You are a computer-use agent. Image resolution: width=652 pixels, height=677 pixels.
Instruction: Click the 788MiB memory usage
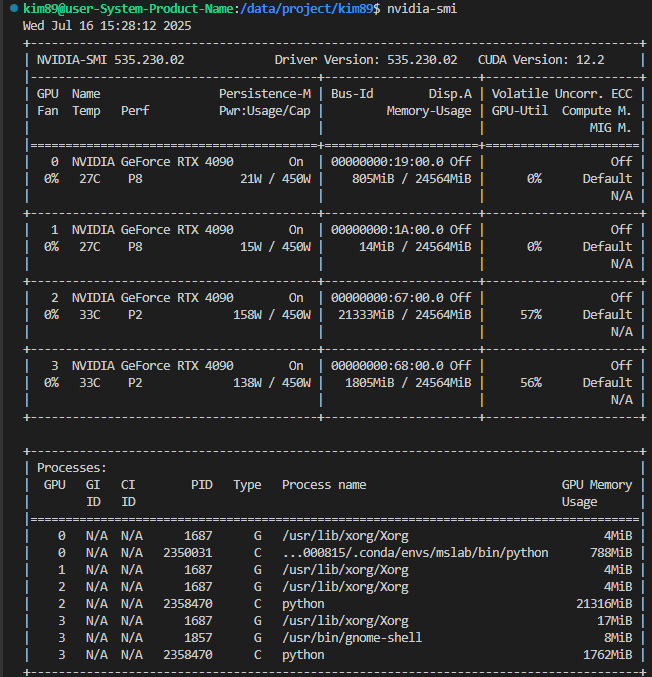pos(611,553)
